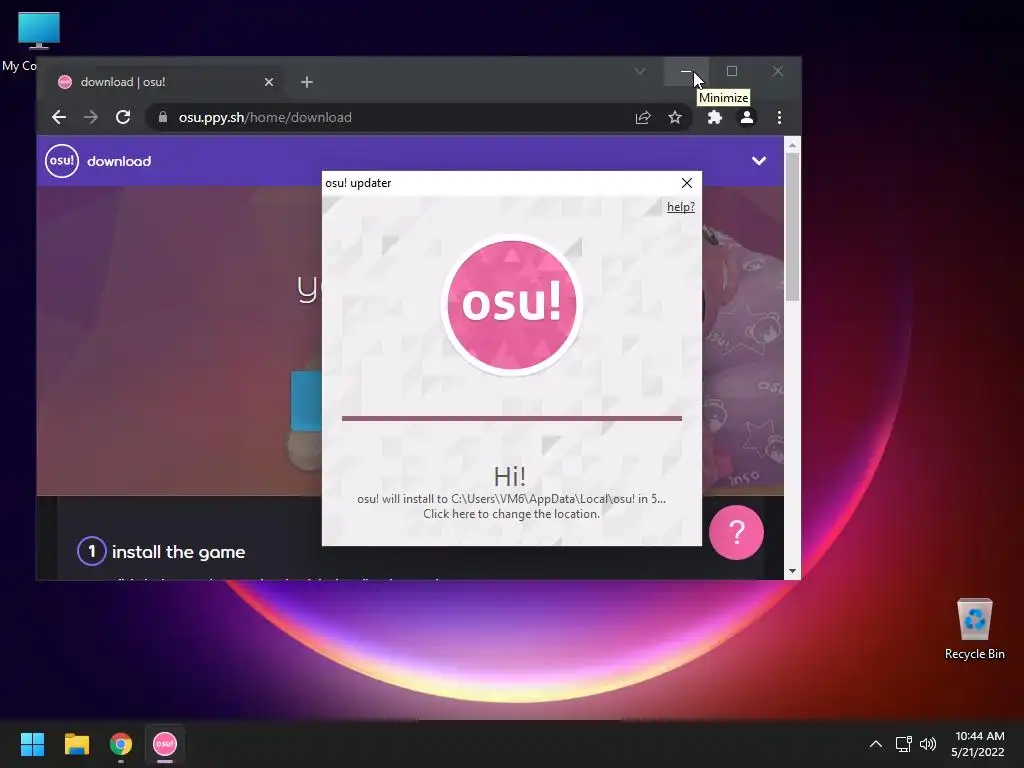Open the tab search chevron
The width and height of the screenshot is (1024, 768).
tap(640, 71)
